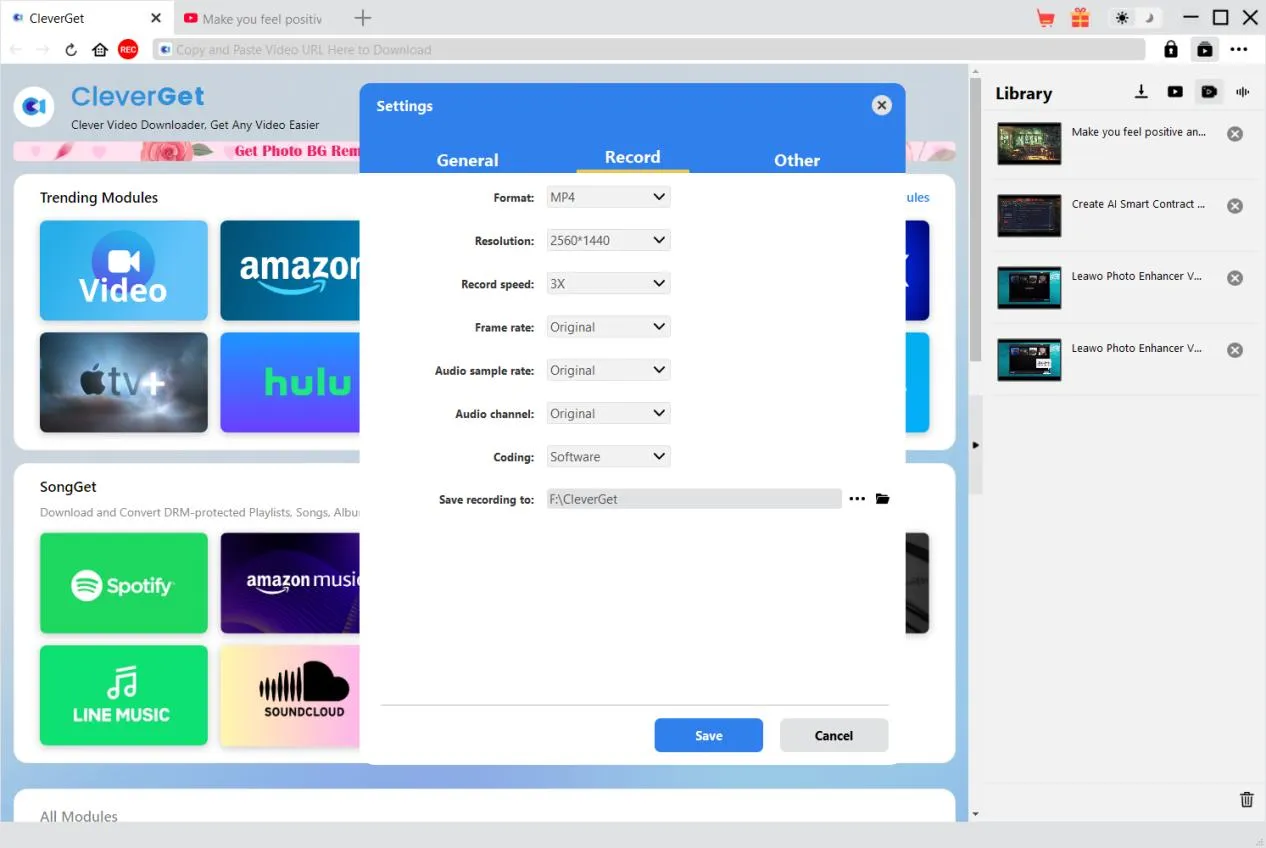Open the downloading list icon in Library
This screenshot has height=848, width=1266.
[x=1141, y=92]
